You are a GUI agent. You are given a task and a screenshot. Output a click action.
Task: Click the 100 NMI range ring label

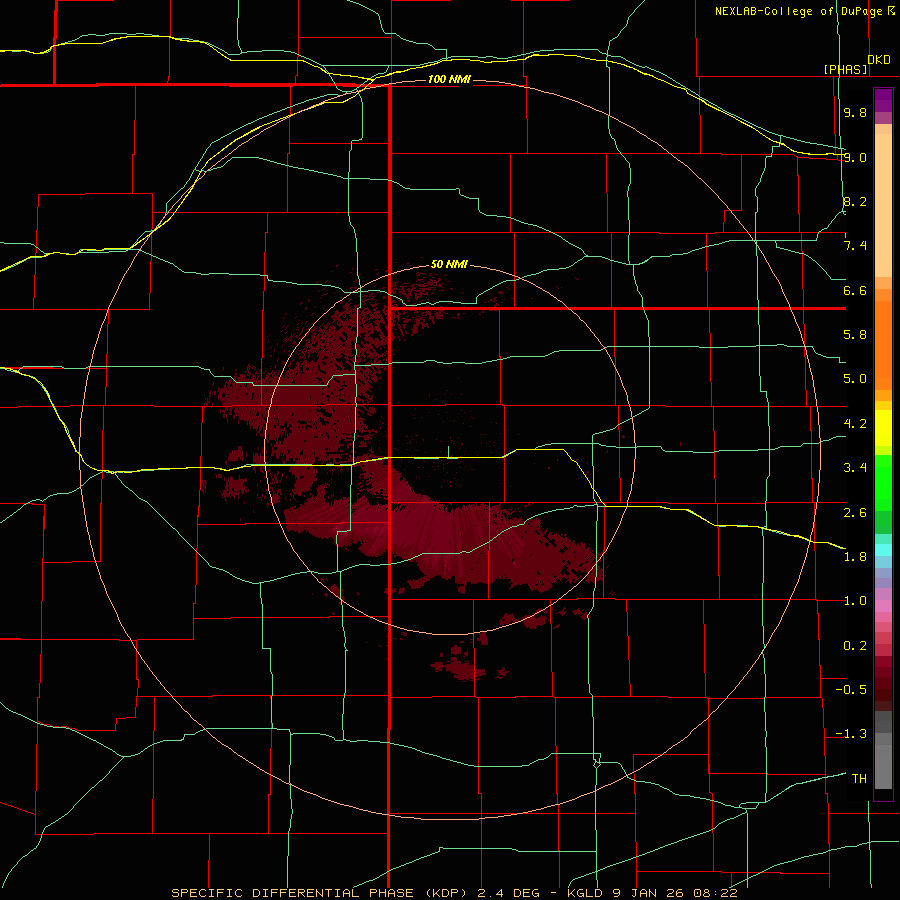pos(449,79)
